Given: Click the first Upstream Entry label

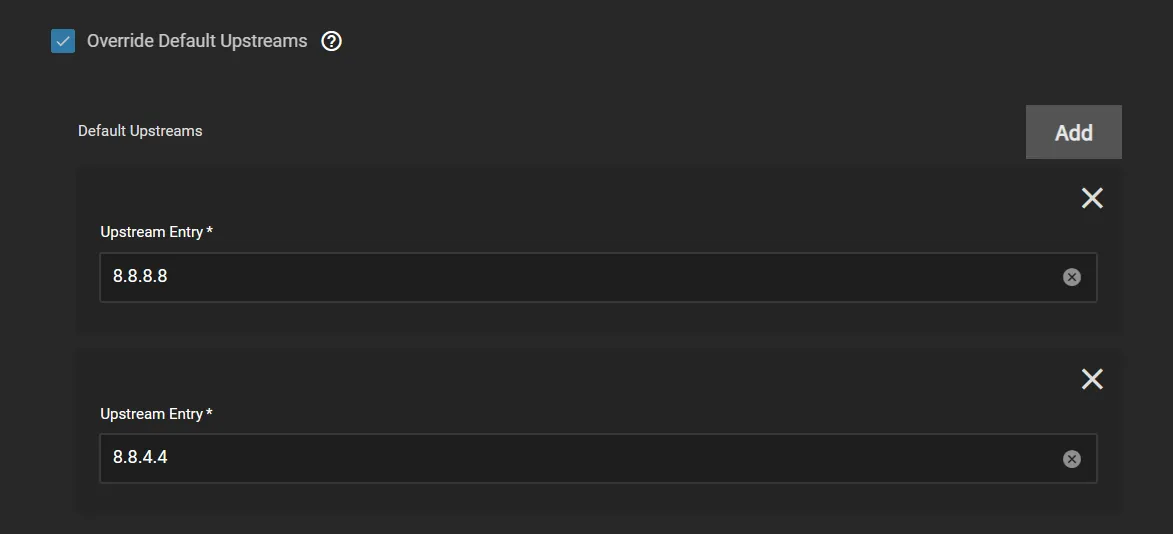Looking at the screenshot, I should pyautogui.click(x=151, y=232).
